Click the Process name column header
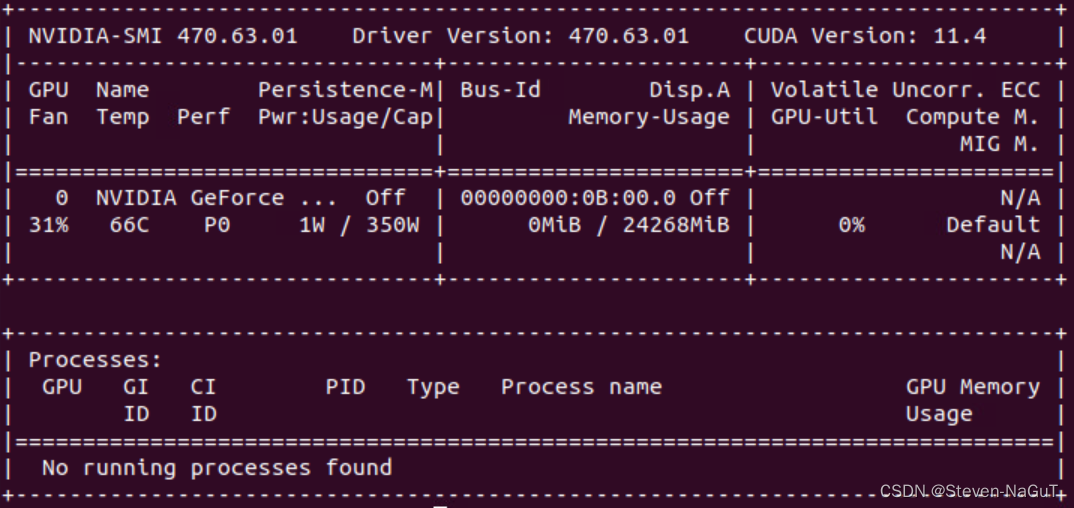The height and width of the screenshot is (508, 1074). pos(581,387)
